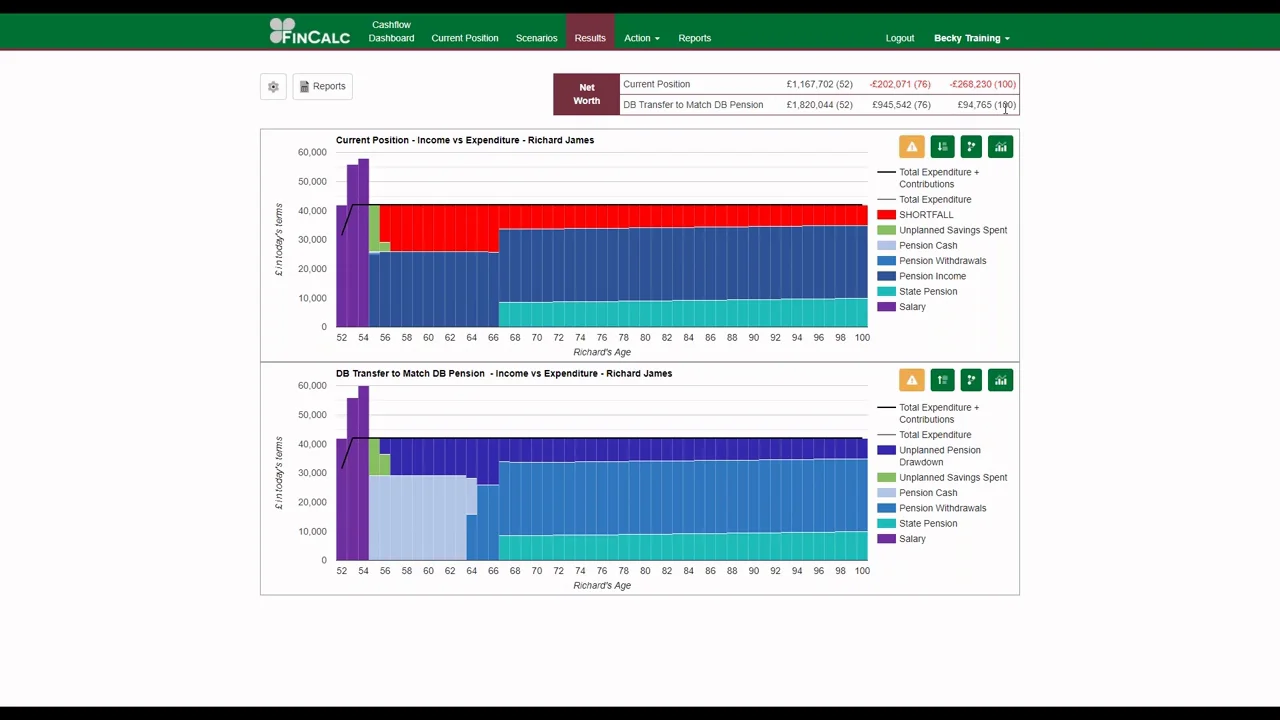
Task: Open the settings gear button
Action: coord(273,87)
